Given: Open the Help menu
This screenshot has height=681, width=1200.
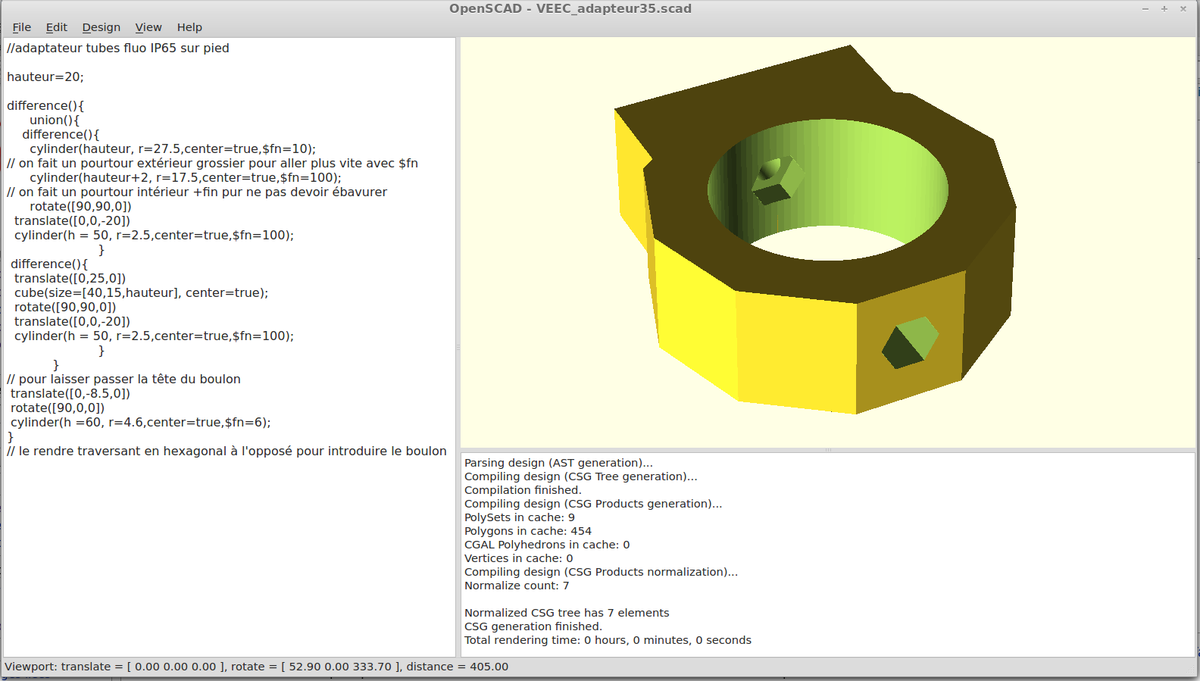Looking at the screenshot, I should click(189, 27).
